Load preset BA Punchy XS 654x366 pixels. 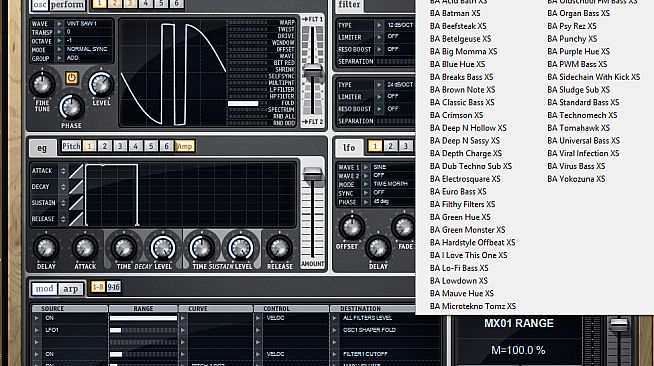(x=572, y=39)
